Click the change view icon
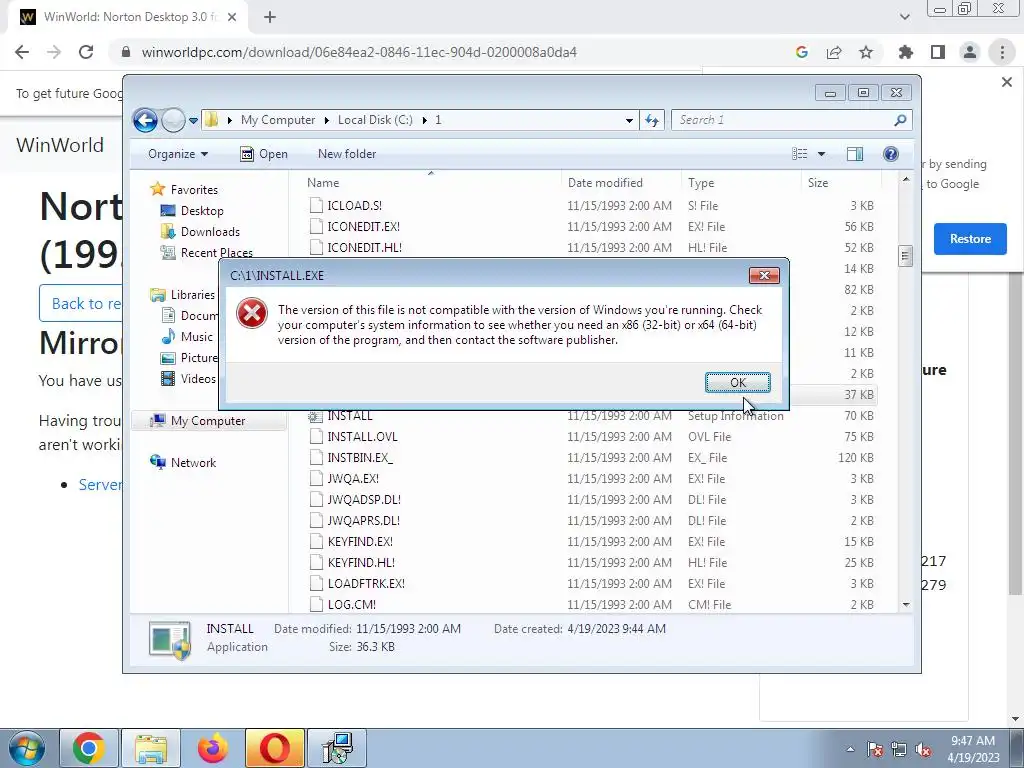 [x=799, y=154]
